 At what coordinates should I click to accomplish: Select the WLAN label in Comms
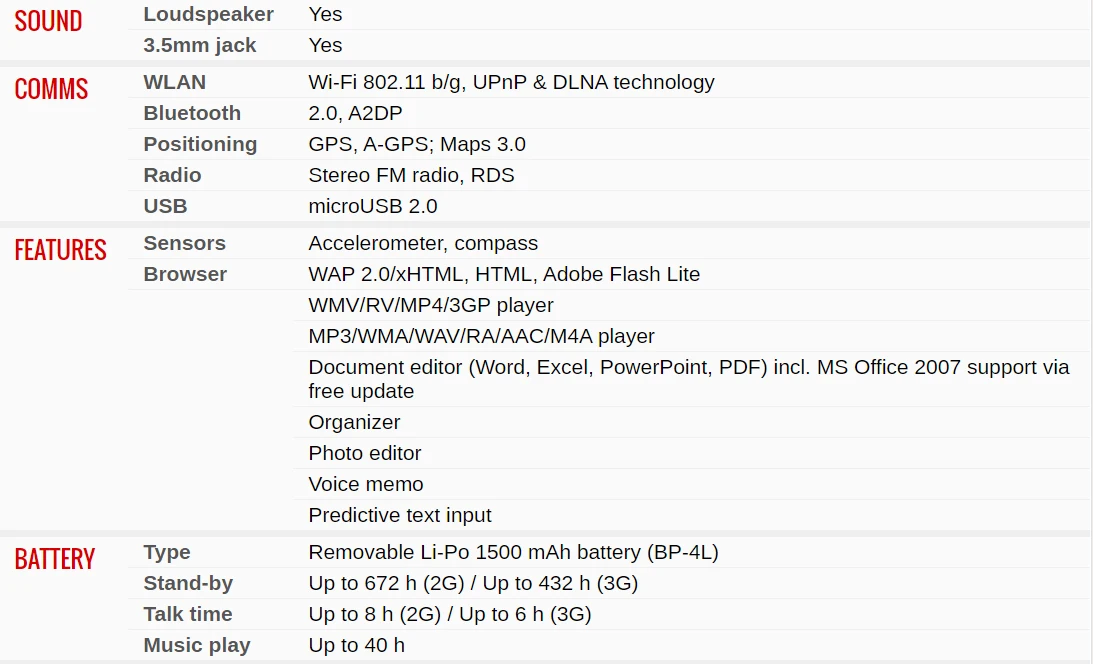[x=174, y=82]
